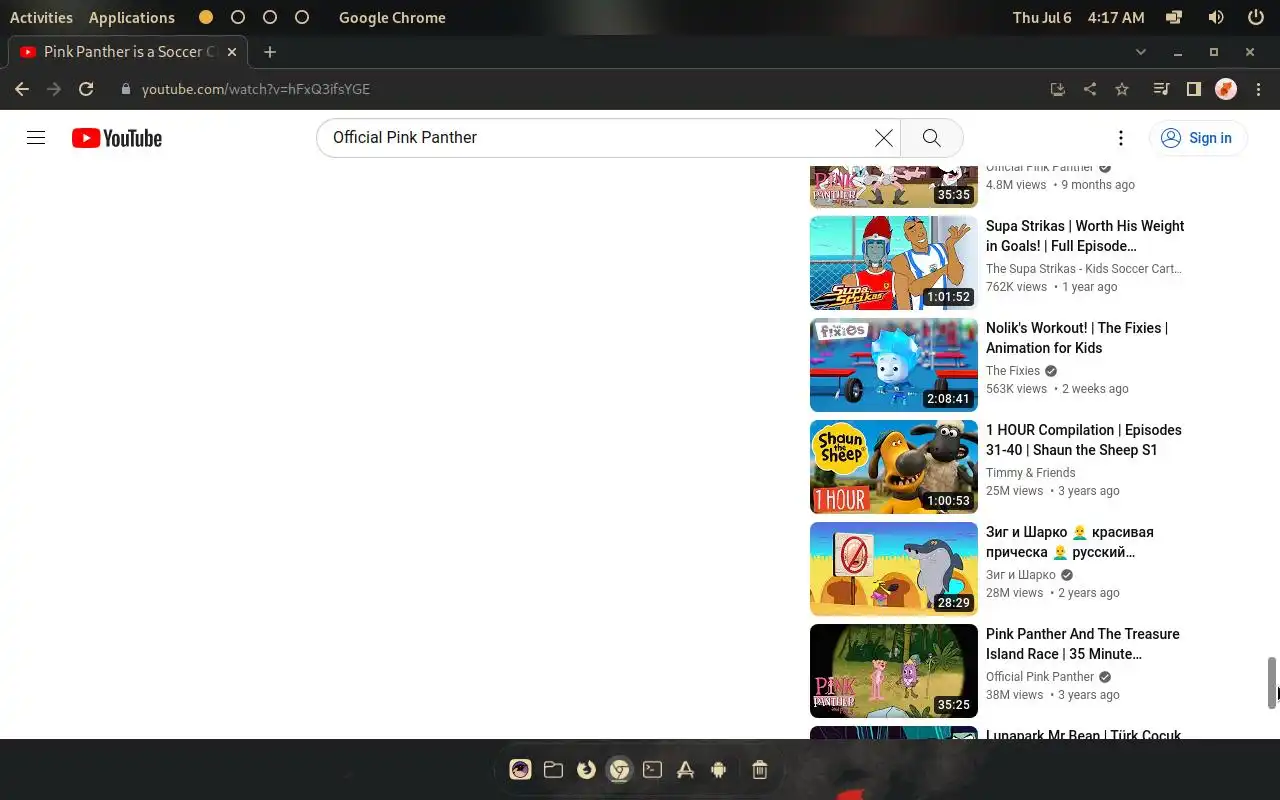This screenshot has width=1280, height=800.
Task: Open the Chrome profile avatar
Action: coord(1226,89)
